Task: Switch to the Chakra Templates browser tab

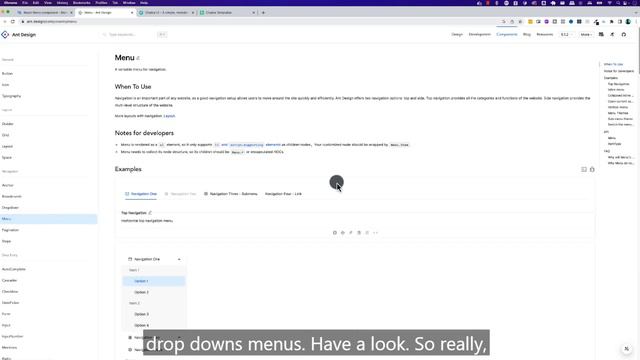Action: pos(227,13)
